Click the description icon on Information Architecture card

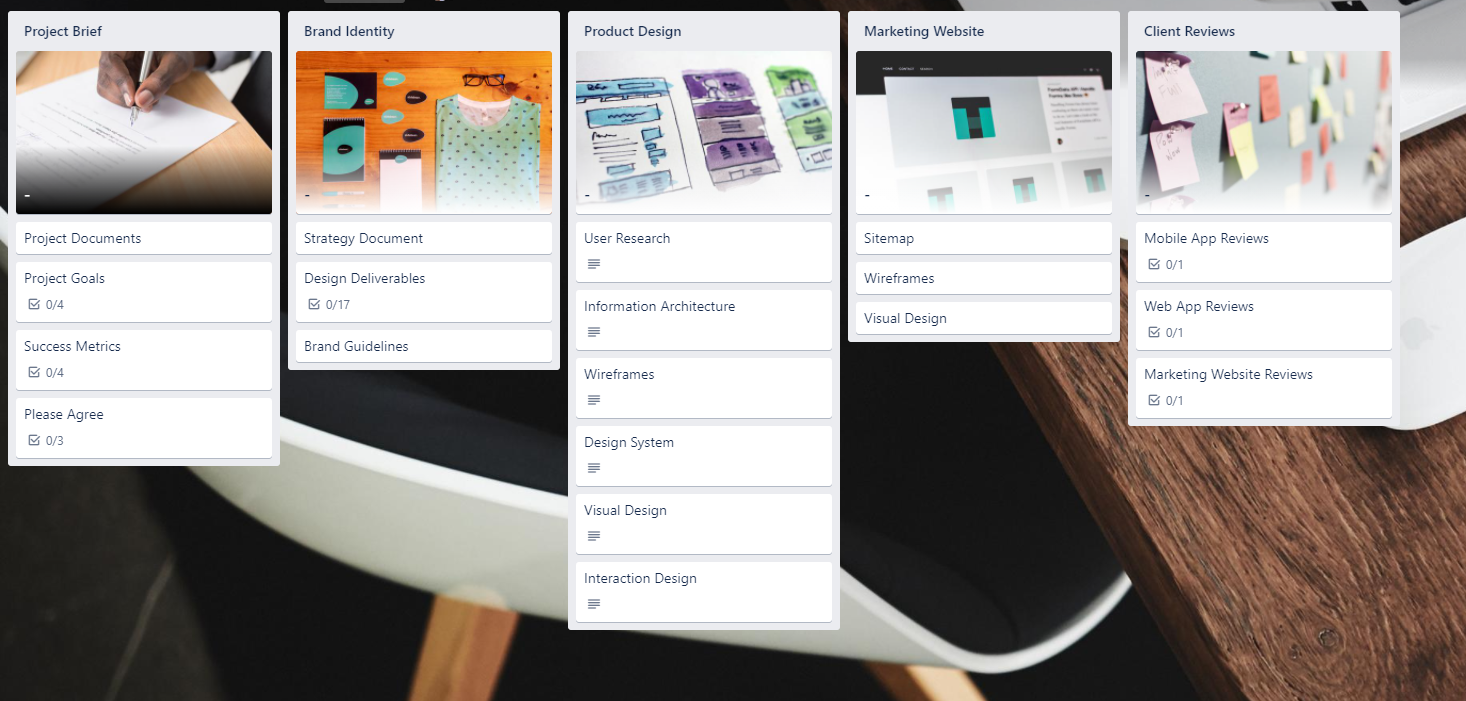594,332
